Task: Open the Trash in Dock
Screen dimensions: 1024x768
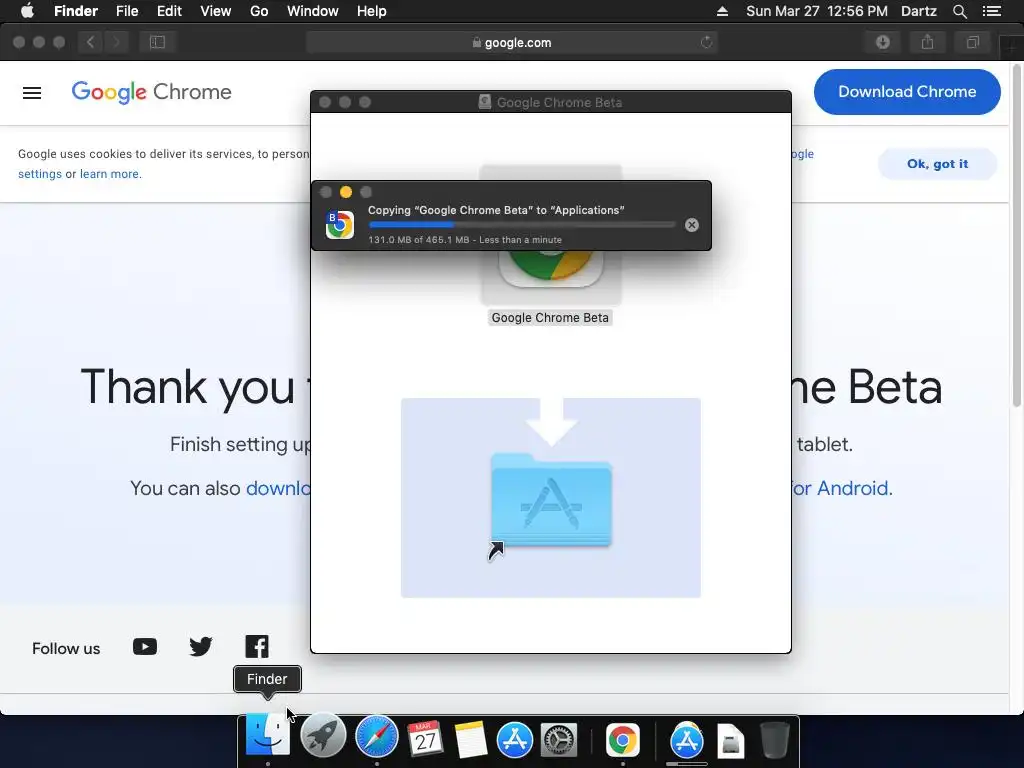Action: click(x=775, y=740)
